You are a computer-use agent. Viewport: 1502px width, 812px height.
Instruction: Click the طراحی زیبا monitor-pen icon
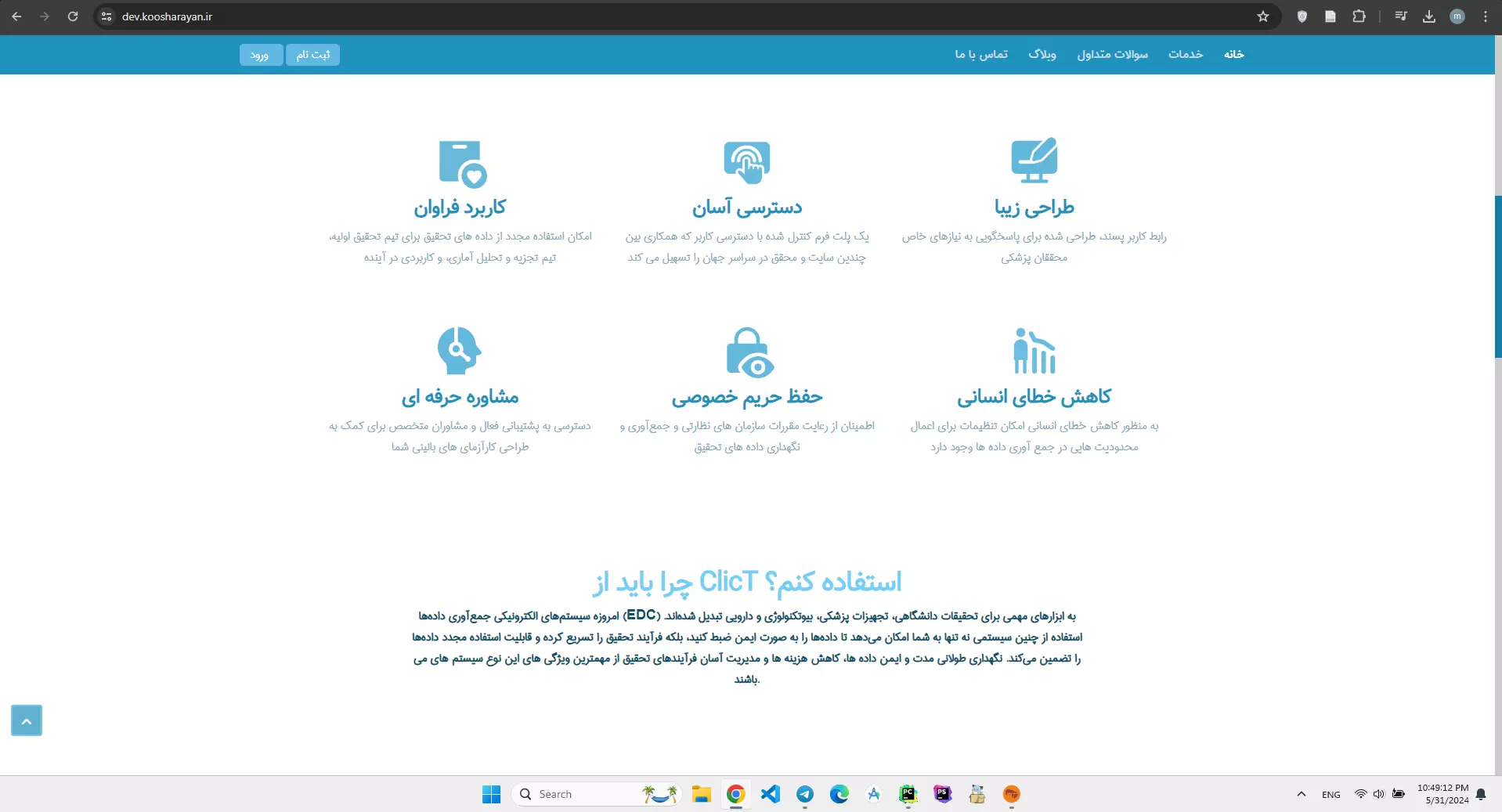1034,161
